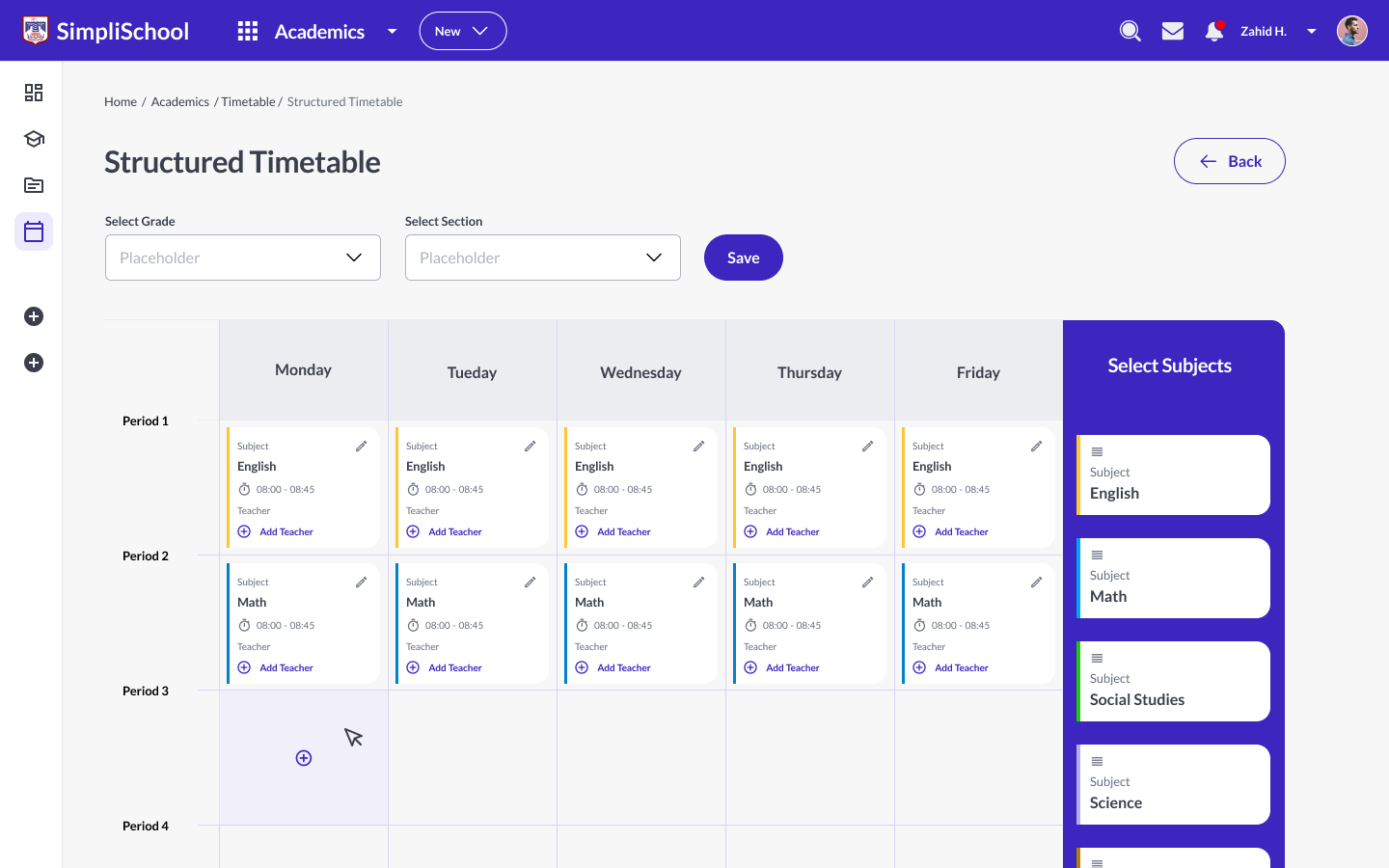Image resolution: width=1389 pixels, height=868 pixels.
Task: Click the Back button
Action: 1230,161
